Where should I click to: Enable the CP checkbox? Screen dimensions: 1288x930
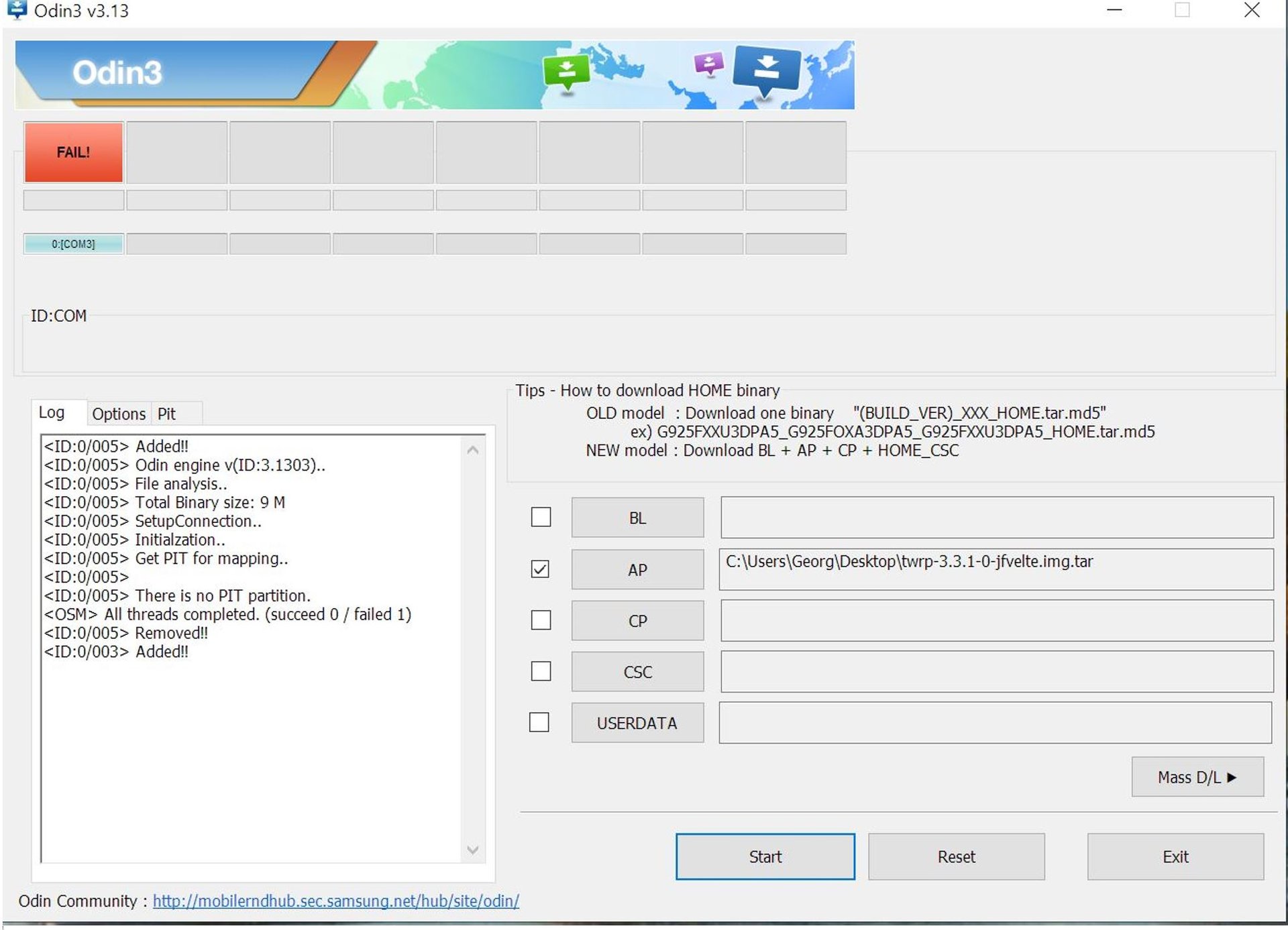pos(541,620)
